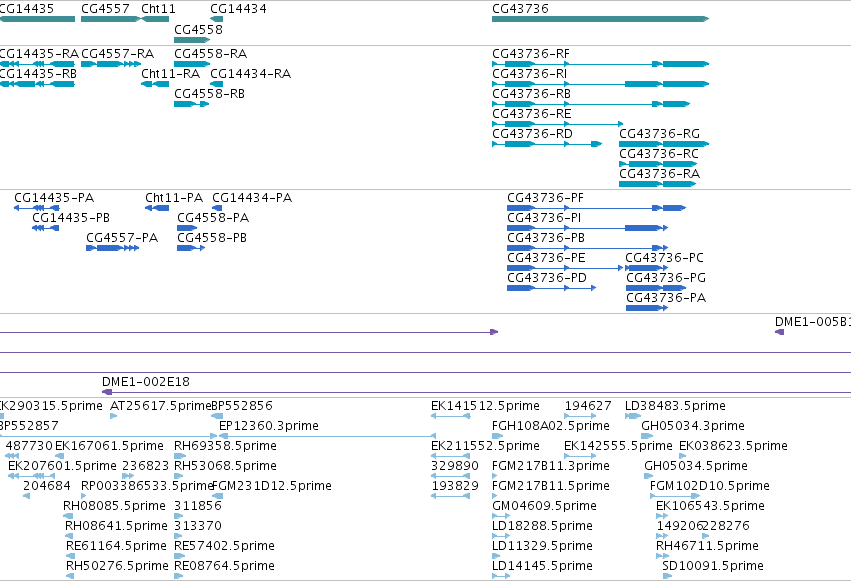
Task: Select transcript CG43736-RI
Action: click(600, 84)
